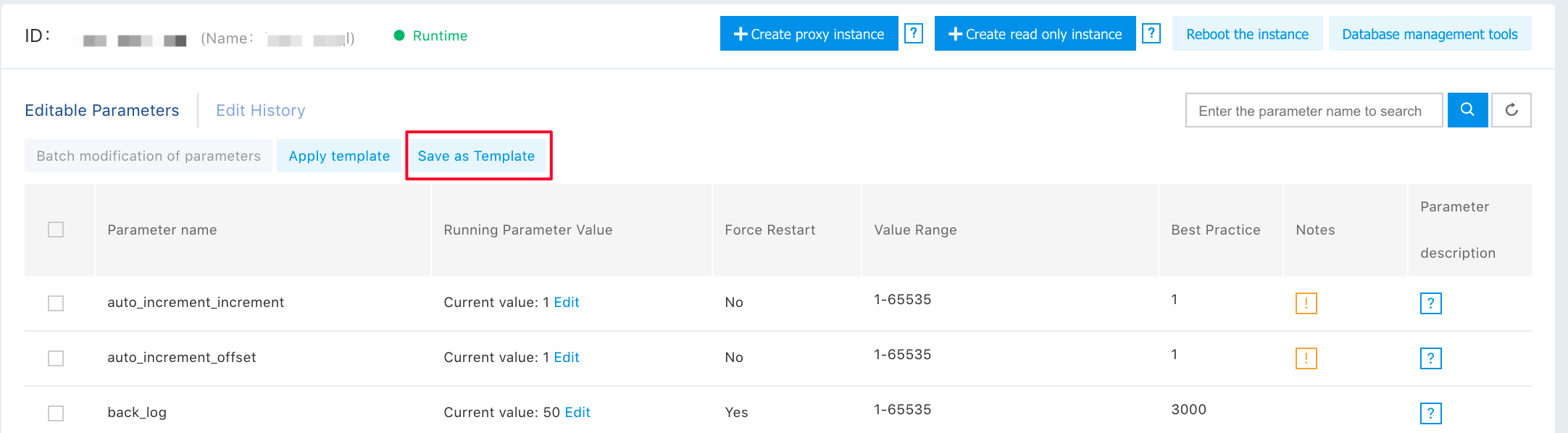Open the Editable Parameters tab

coord(102,110)
